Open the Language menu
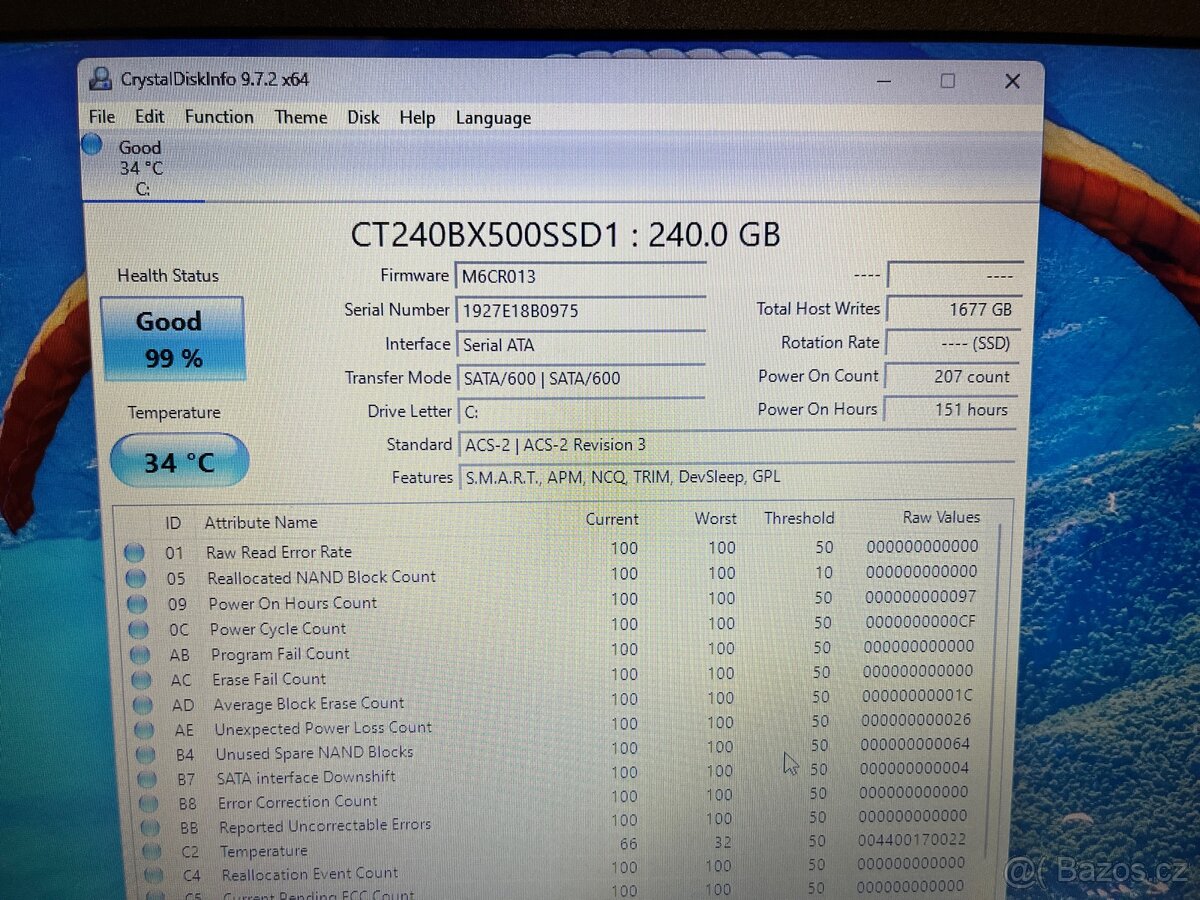The image size is (1200, 900). tap(492, 117)
